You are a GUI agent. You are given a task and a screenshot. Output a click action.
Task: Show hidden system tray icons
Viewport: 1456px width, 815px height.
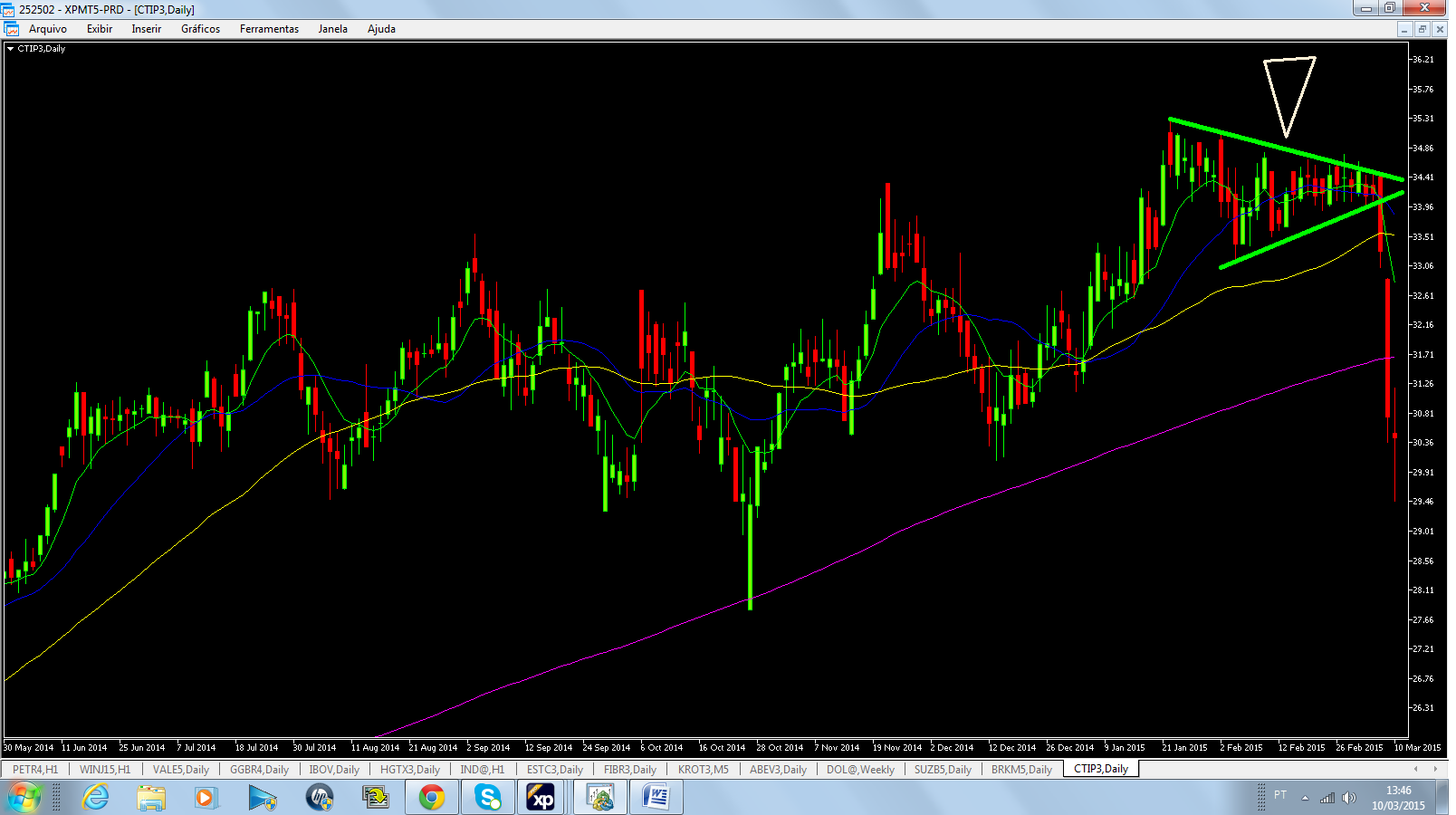pyautogui.click(x=1305, y=798)
